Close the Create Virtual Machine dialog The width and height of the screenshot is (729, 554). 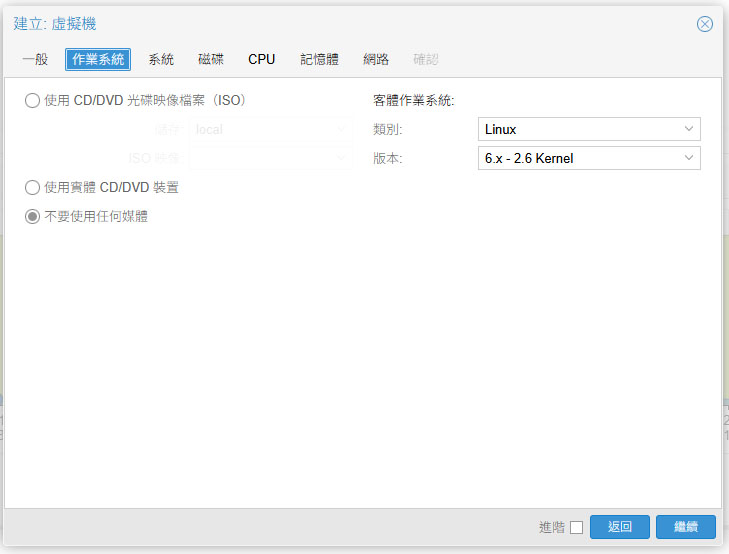705,24
